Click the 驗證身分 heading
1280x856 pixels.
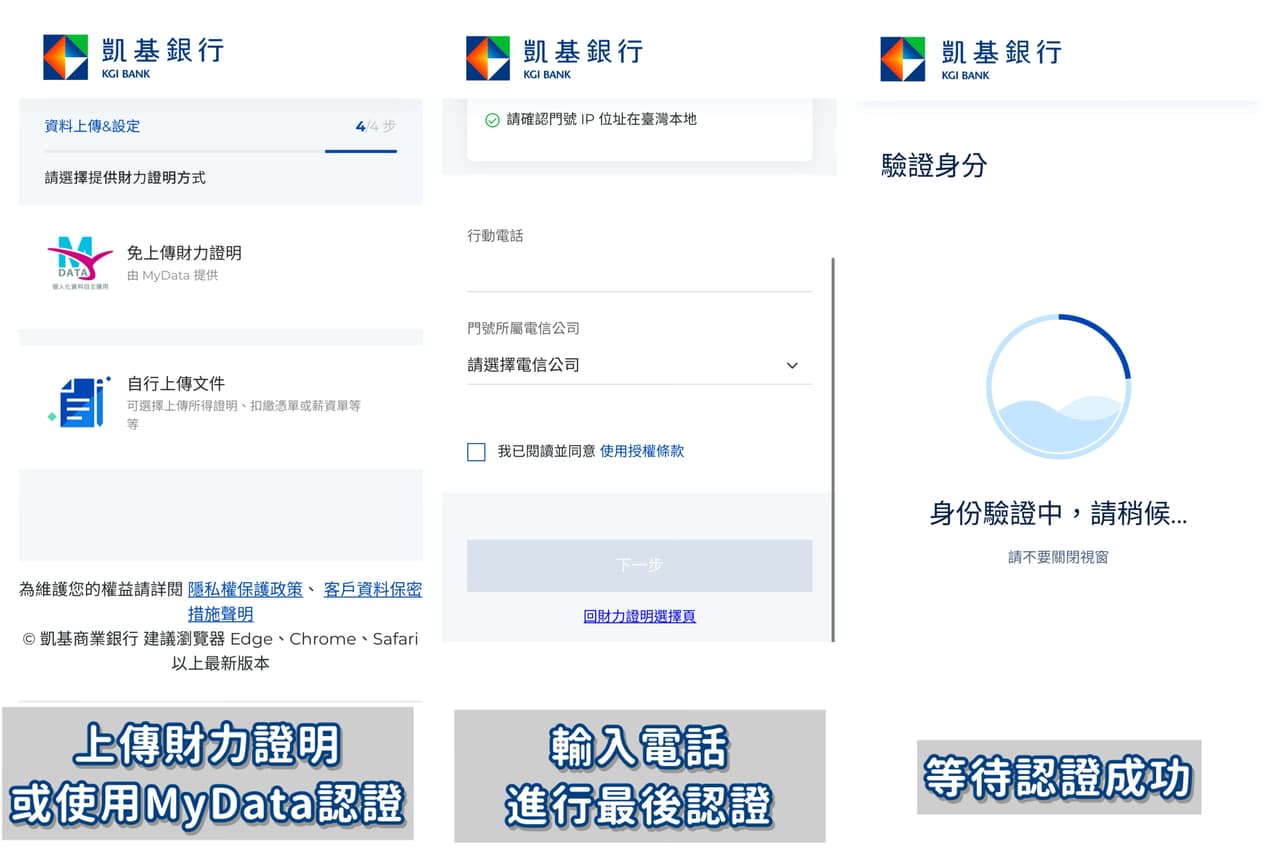click(934, 165)
